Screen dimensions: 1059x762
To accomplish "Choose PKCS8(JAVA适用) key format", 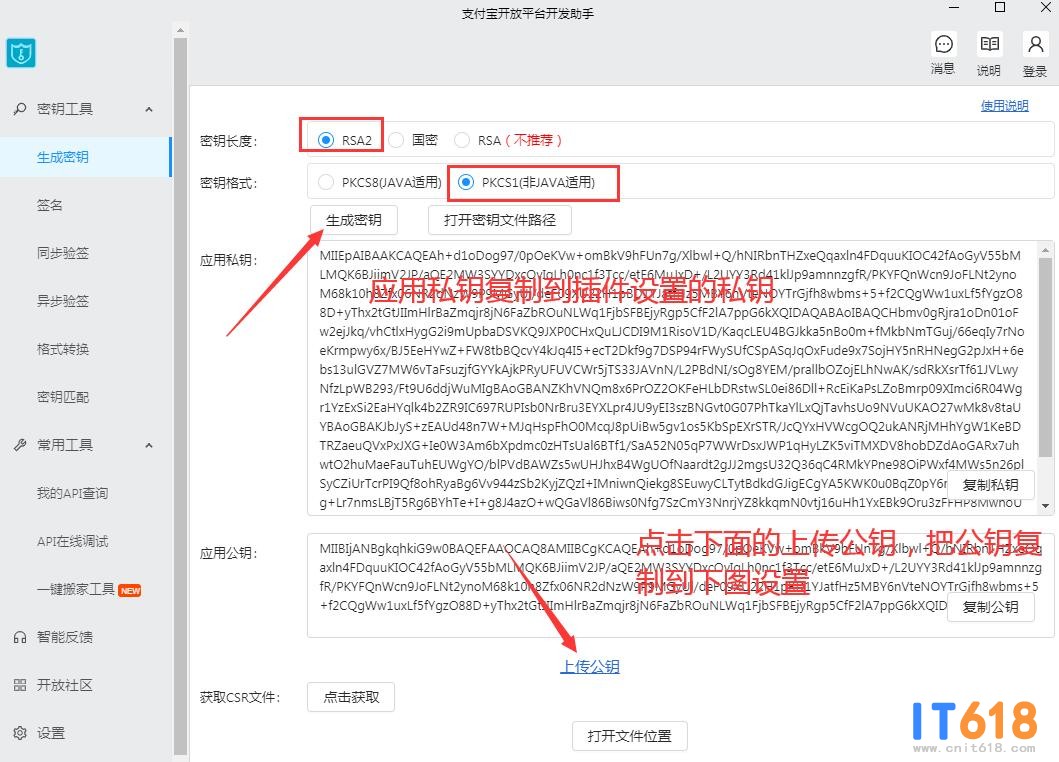I will click(326, 182).
